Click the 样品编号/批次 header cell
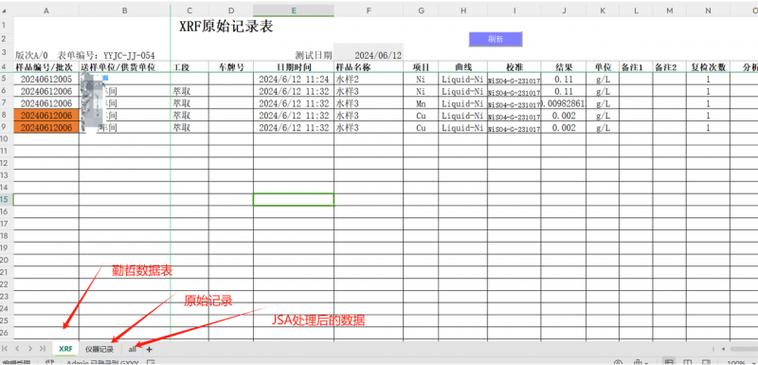The image size is (758, 365). [46, 67]
